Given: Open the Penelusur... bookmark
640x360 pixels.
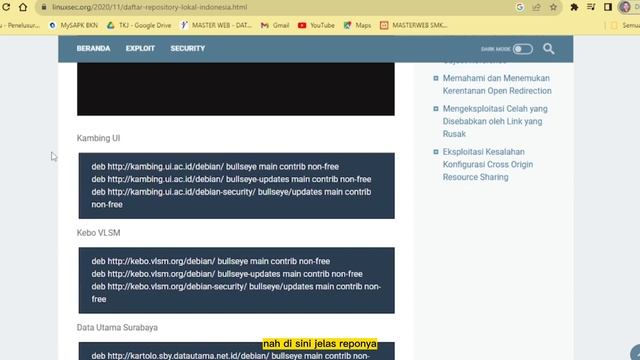Looking at the screenshot, I should click(x=20, y=25).
